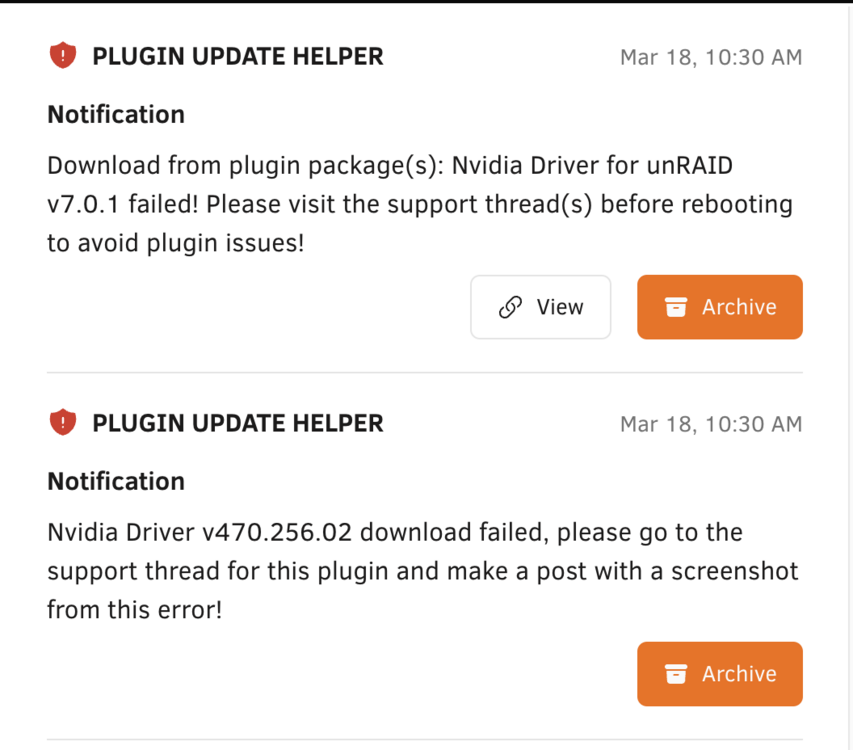Open the View link for failed plugin download

(x=541, y=307)
